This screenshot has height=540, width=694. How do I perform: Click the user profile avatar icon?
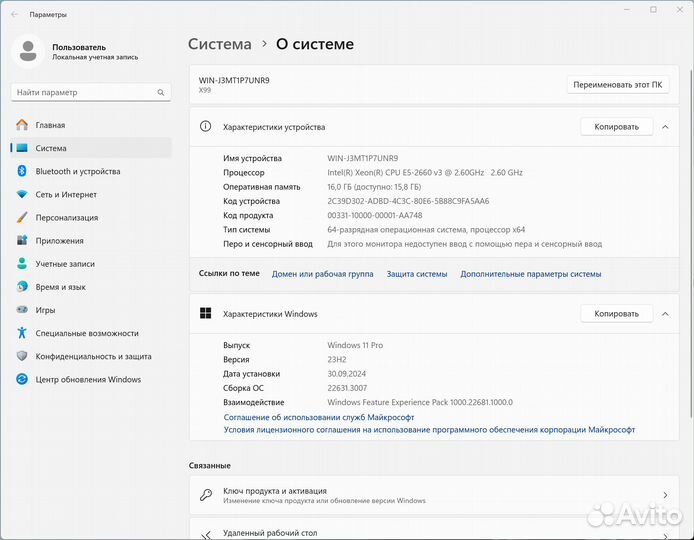[x=29, y=51]
